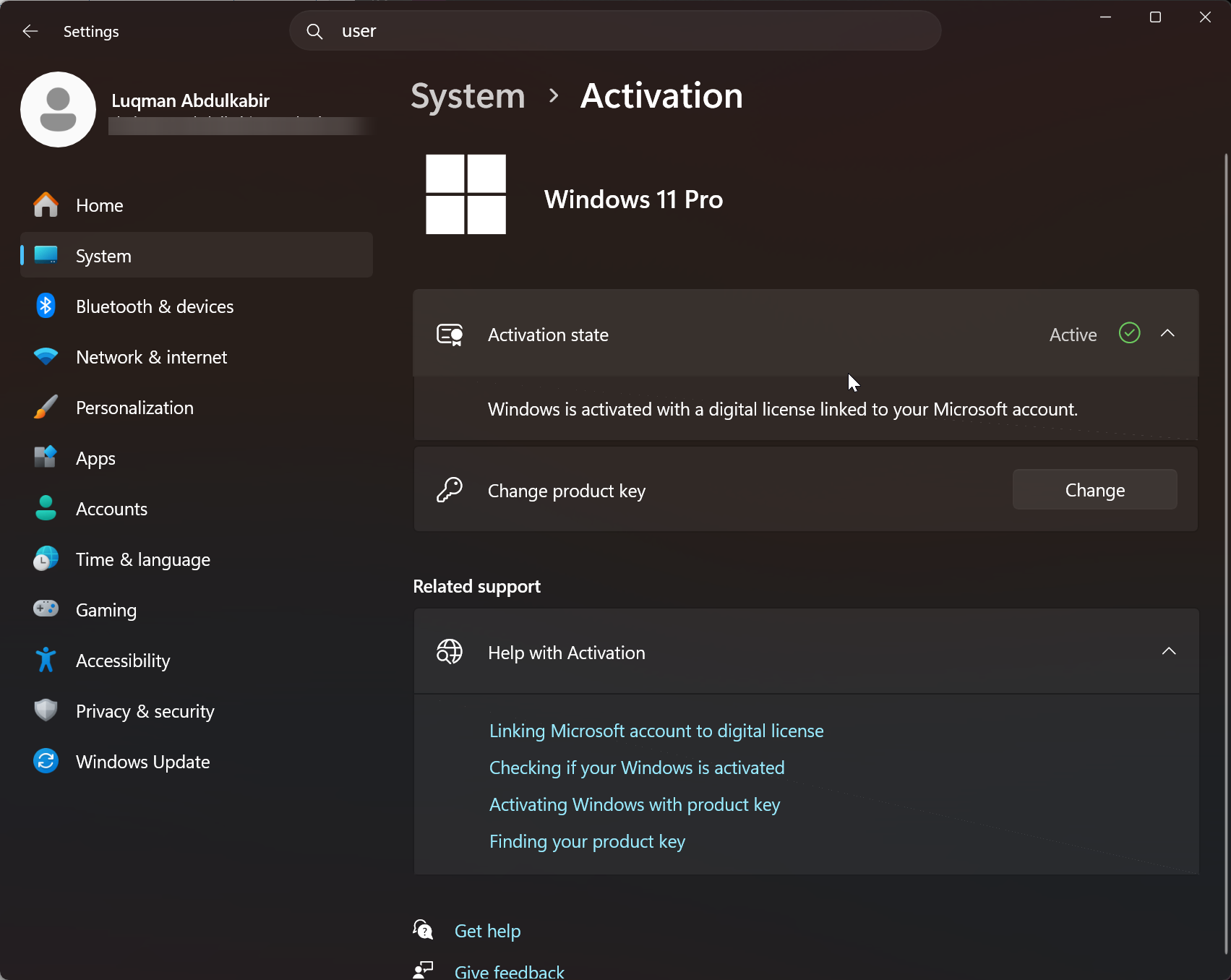
Task: Open Accessibility settings
Action: (197, 661)
